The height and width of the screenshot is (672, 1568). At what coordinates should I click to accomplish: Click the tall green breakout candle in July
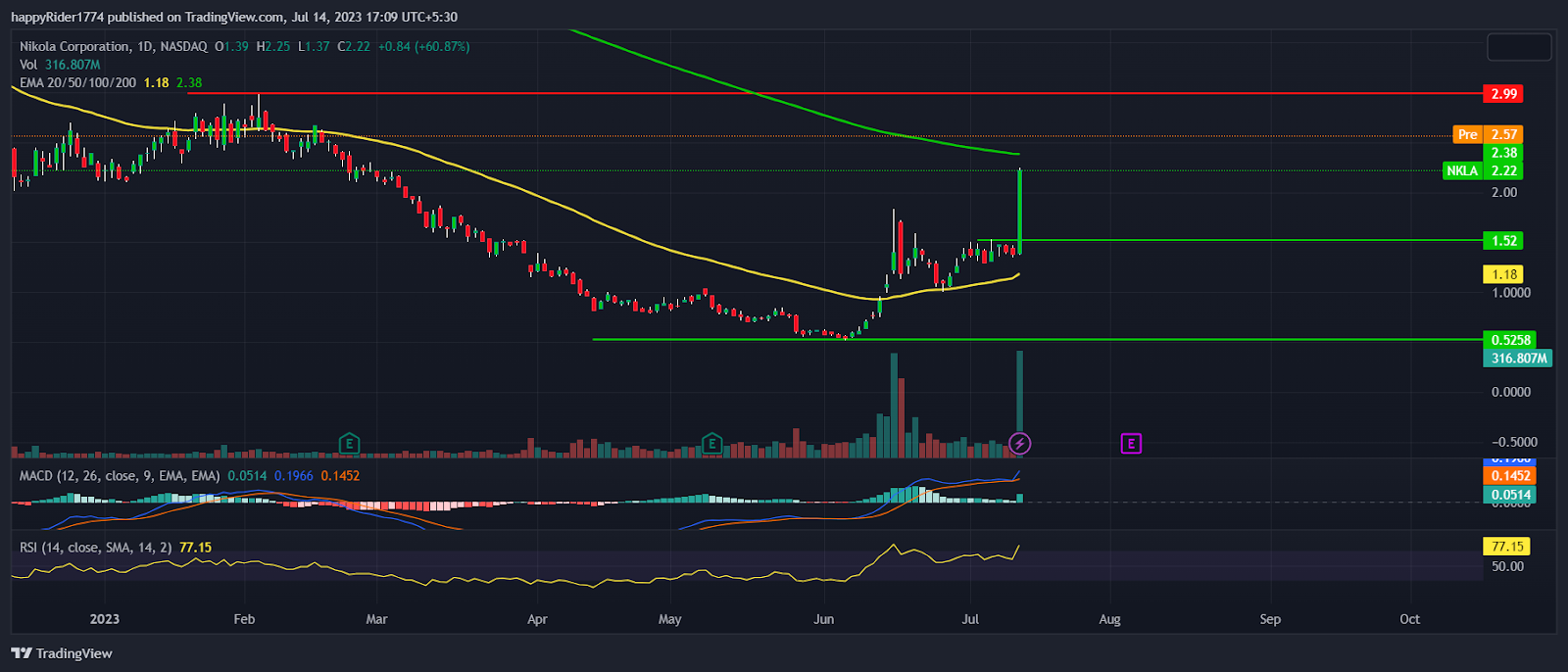point(1020,212)
